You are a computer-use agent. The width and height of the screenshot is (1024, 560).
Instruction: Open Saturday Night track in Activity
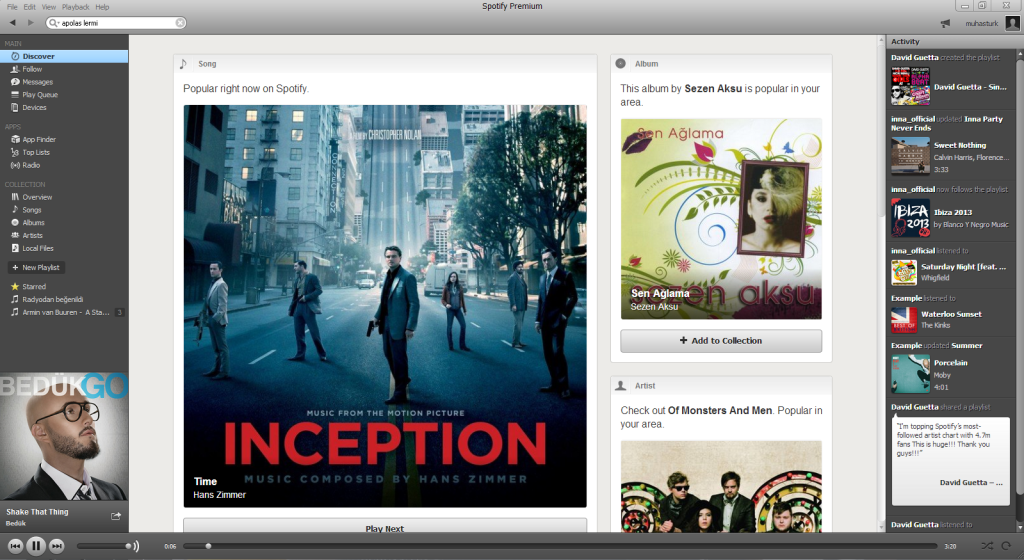click(963, 266)
